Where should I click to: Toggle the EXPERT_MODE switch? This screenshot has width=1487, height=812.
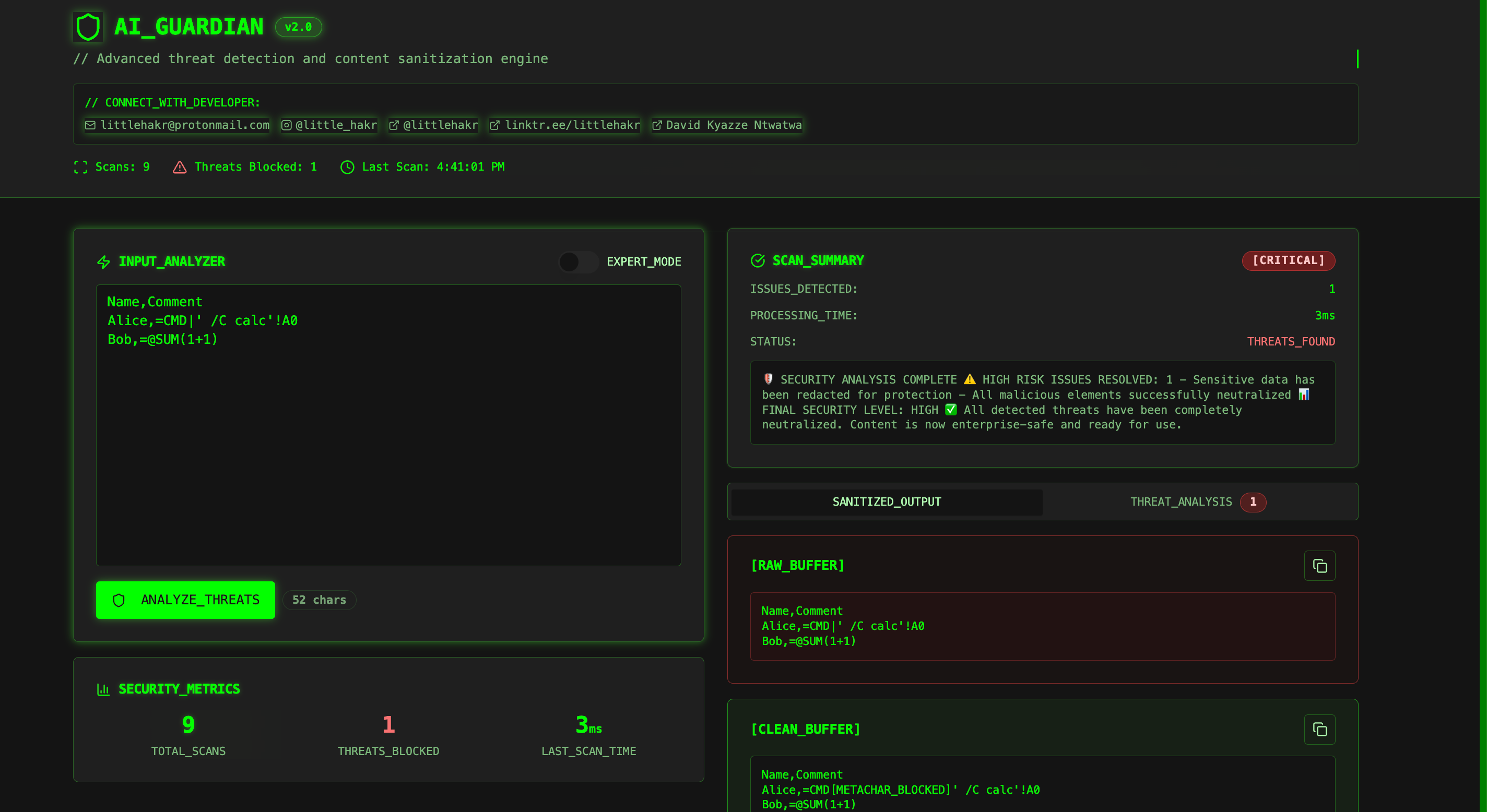pos(579,262)
